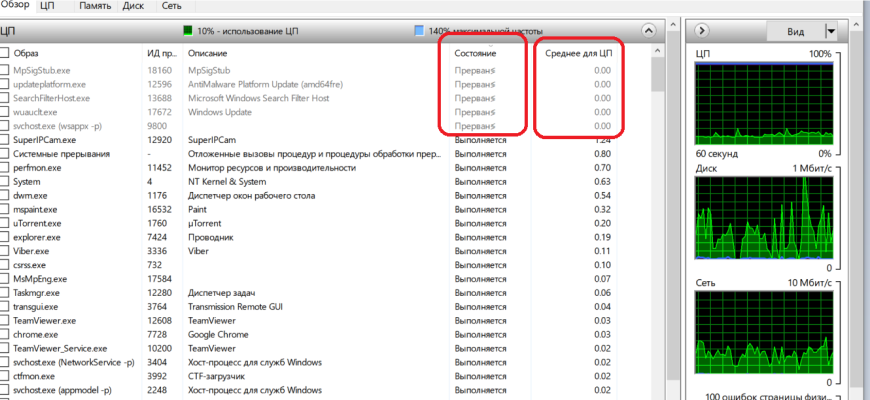870x400 pixels.
Task: Open the Диск tab
Action: coord(133,6)
